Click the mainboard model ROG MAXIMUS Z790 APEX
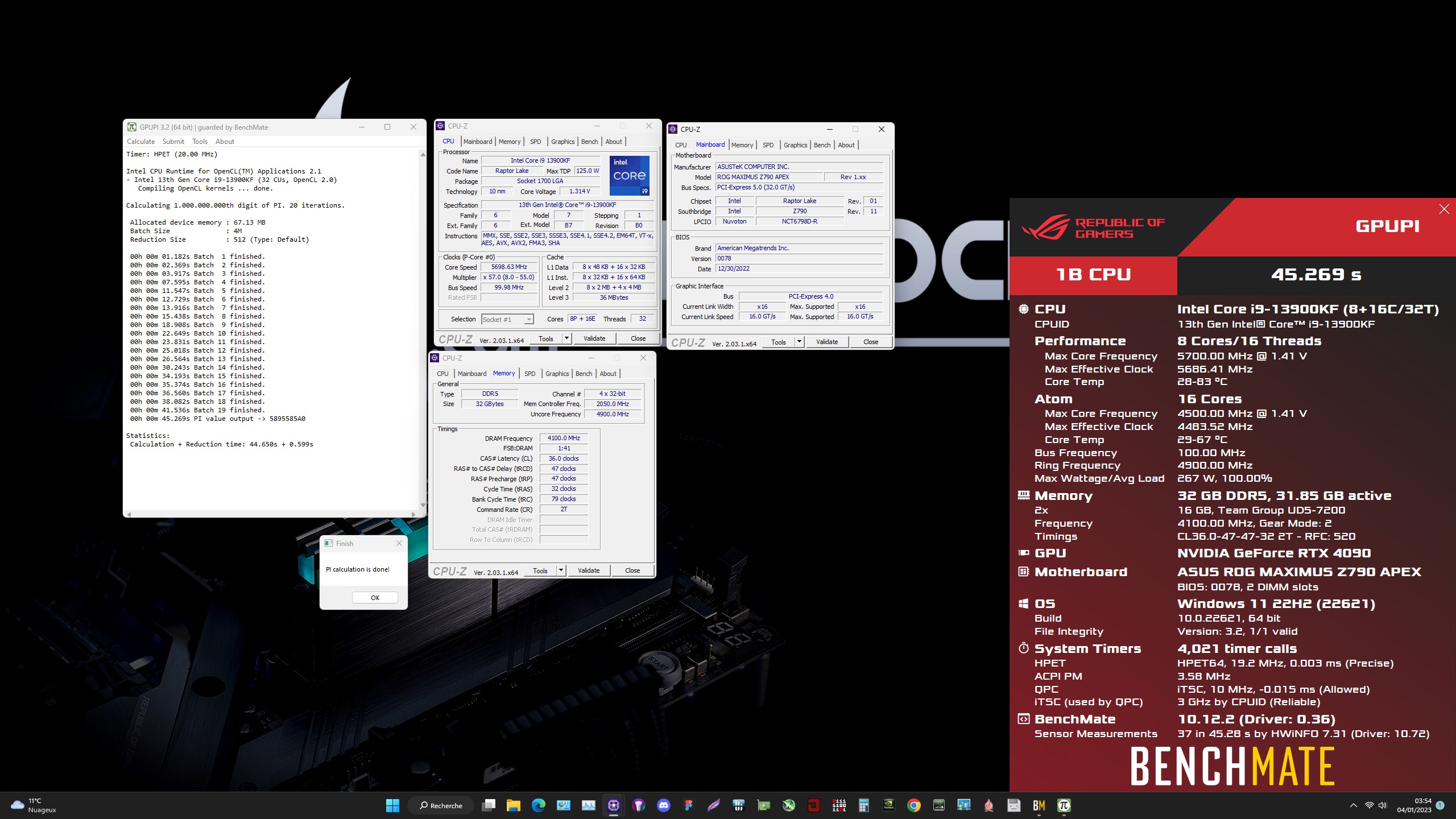Screen dimensions: 1456x819 click(768, 177)
